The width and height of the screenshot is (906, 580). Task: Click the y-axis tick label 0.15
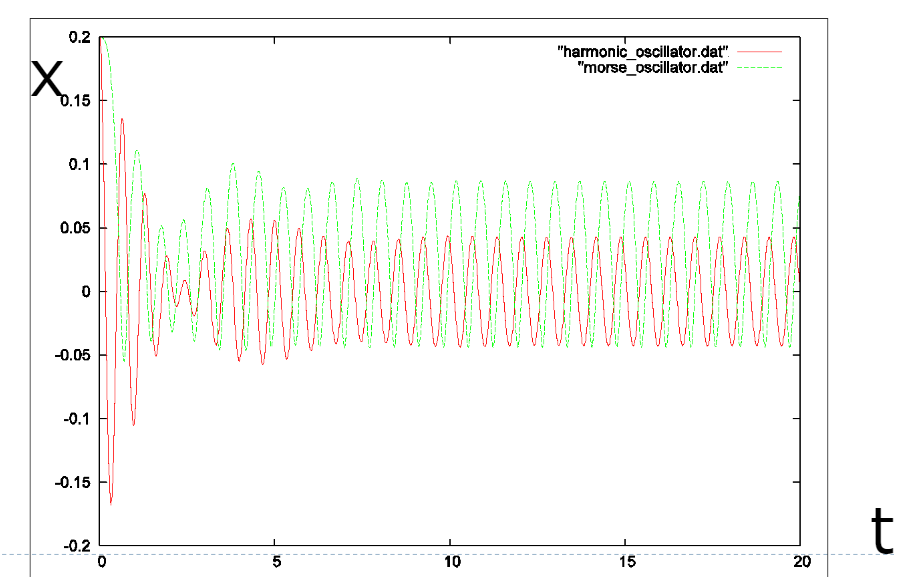76,101
